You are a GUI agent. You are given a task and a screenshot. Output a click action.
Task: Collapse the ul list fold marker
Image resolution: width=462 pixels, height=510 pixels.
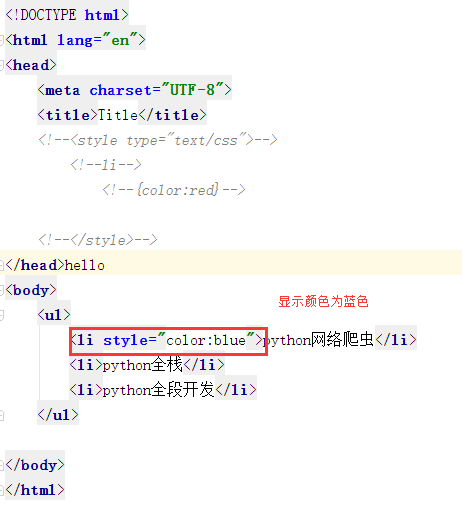pos(1,315)
